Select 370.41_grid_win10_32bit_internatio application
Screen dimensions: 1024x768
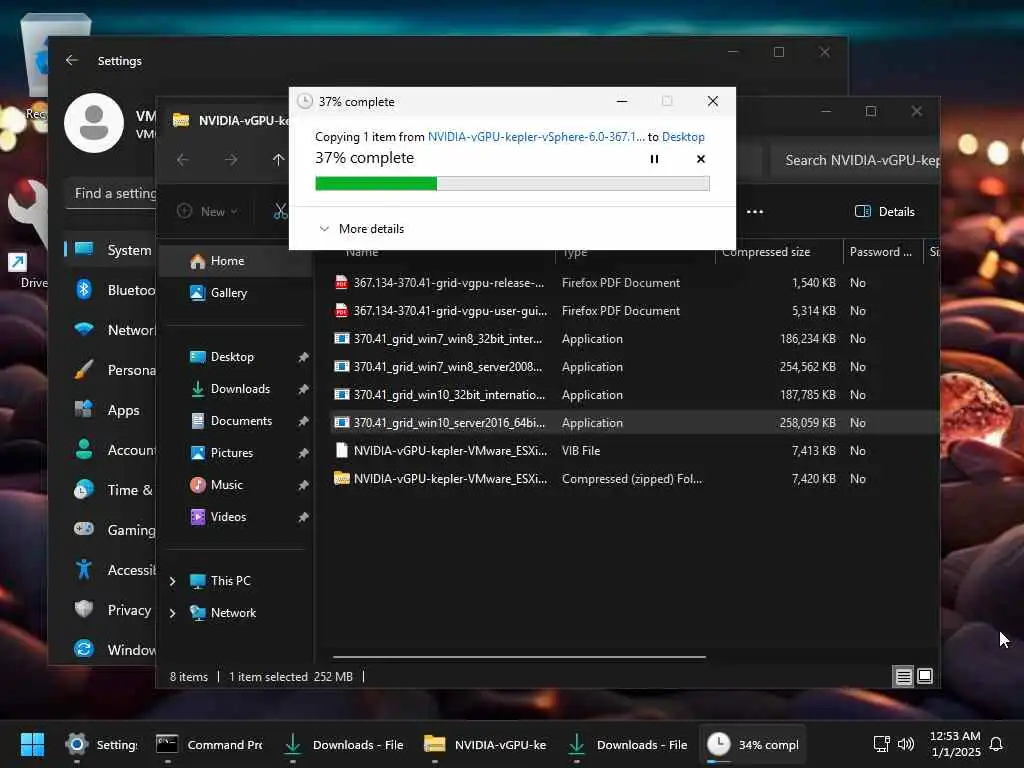pos(633,395)
